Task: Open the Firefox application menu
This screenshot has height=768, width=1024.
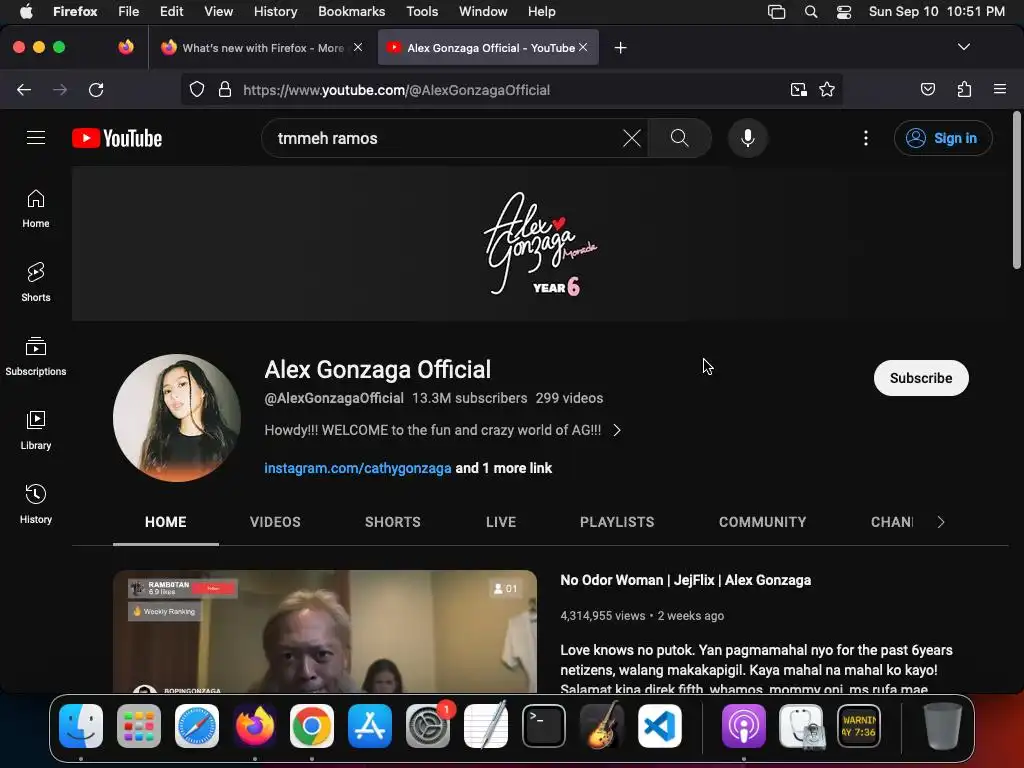Action: coord(1000,89)
